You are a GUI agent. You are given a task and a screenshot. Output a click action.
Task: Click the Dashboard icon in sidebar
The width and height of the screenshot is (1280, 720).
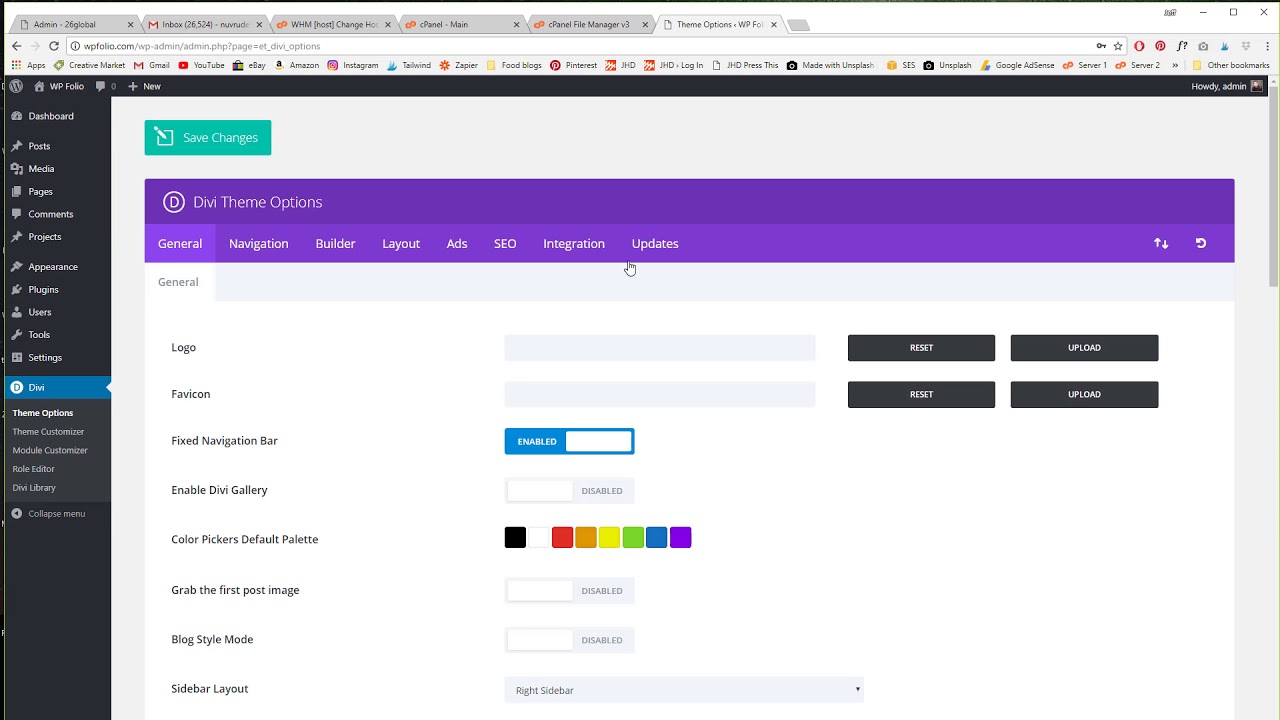coord(17,116)
